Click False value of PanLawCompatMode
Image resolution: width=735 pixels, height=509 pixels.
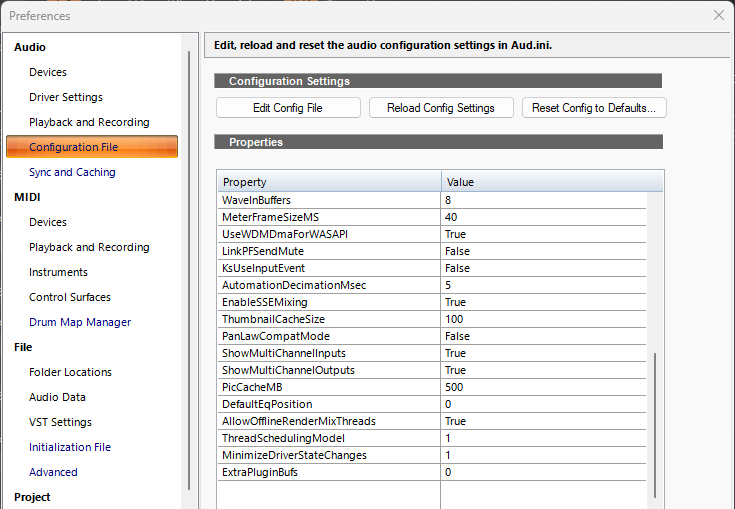coord(458,336)
